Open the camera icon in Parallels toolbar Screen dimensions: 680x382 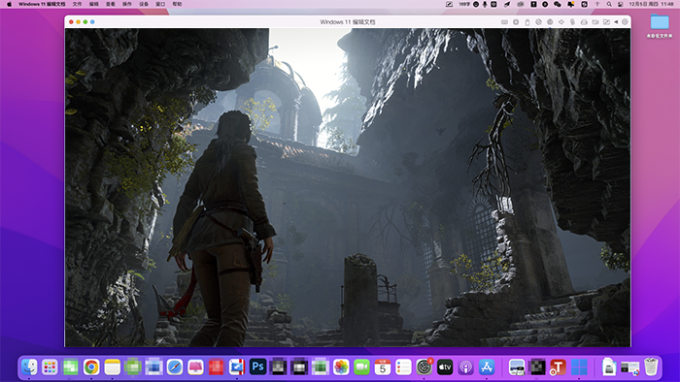[x=595, y=22]
